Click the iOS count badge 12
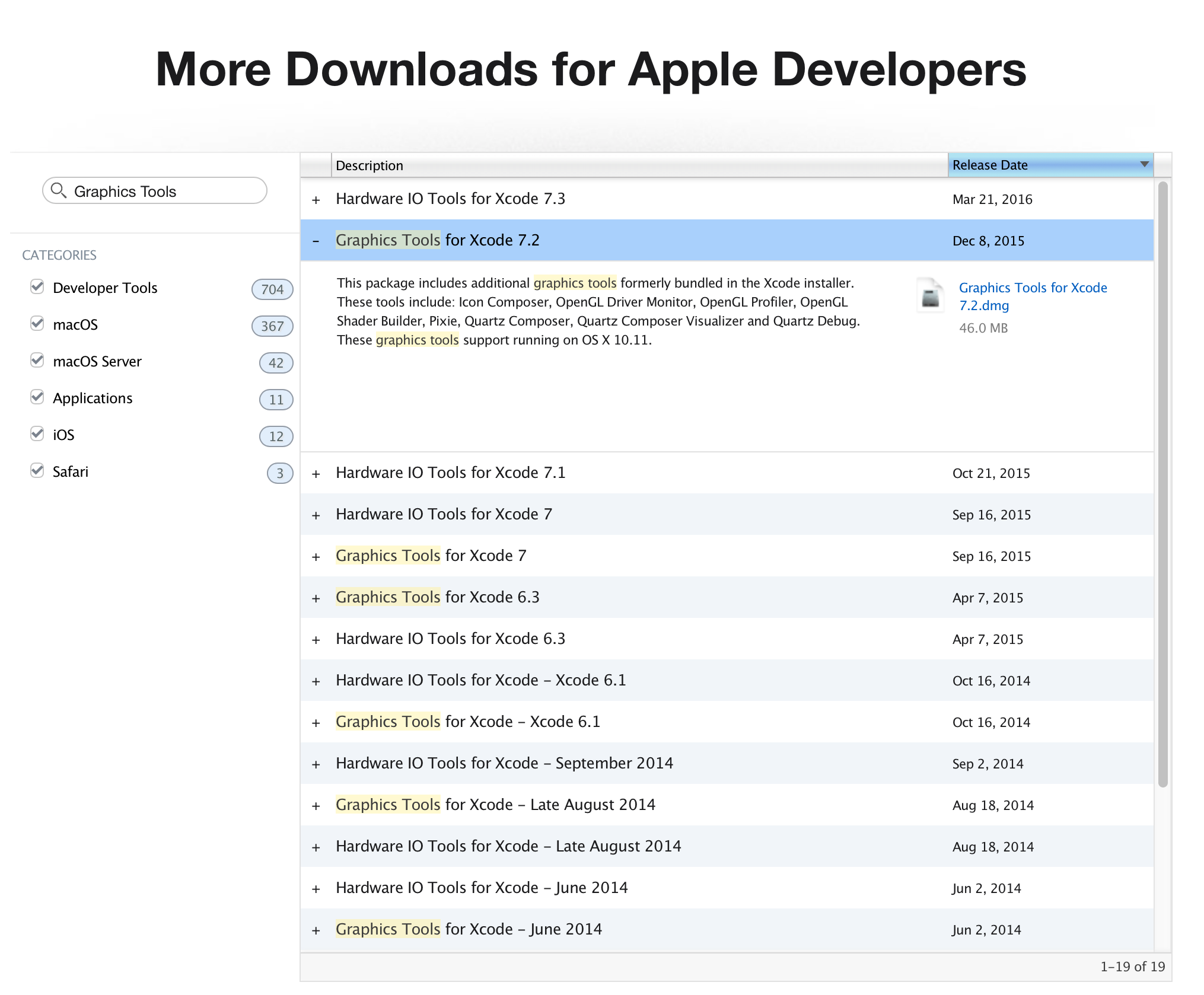This screenshot has width=1204, height=995. (276, 436)
